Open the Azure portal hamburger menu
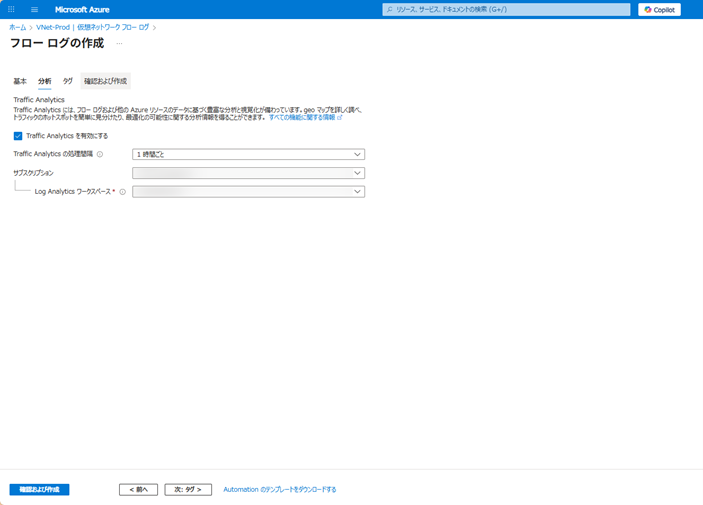The height and width of the screenshot is (505, 703). [34, 9]
